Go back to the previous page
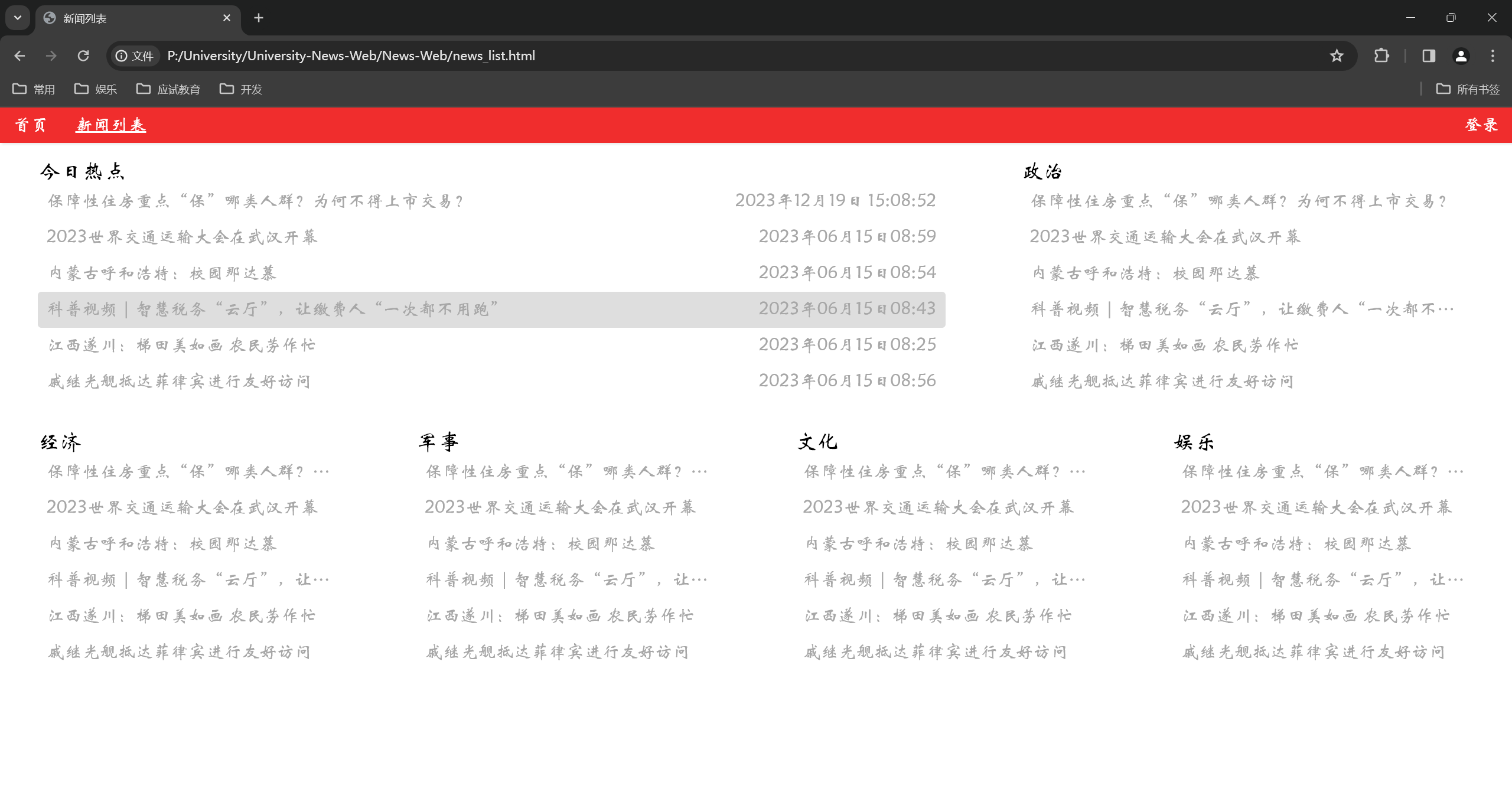Viewport: 1512px width, 808px height. pyautogui.click(x=19, y=56)
